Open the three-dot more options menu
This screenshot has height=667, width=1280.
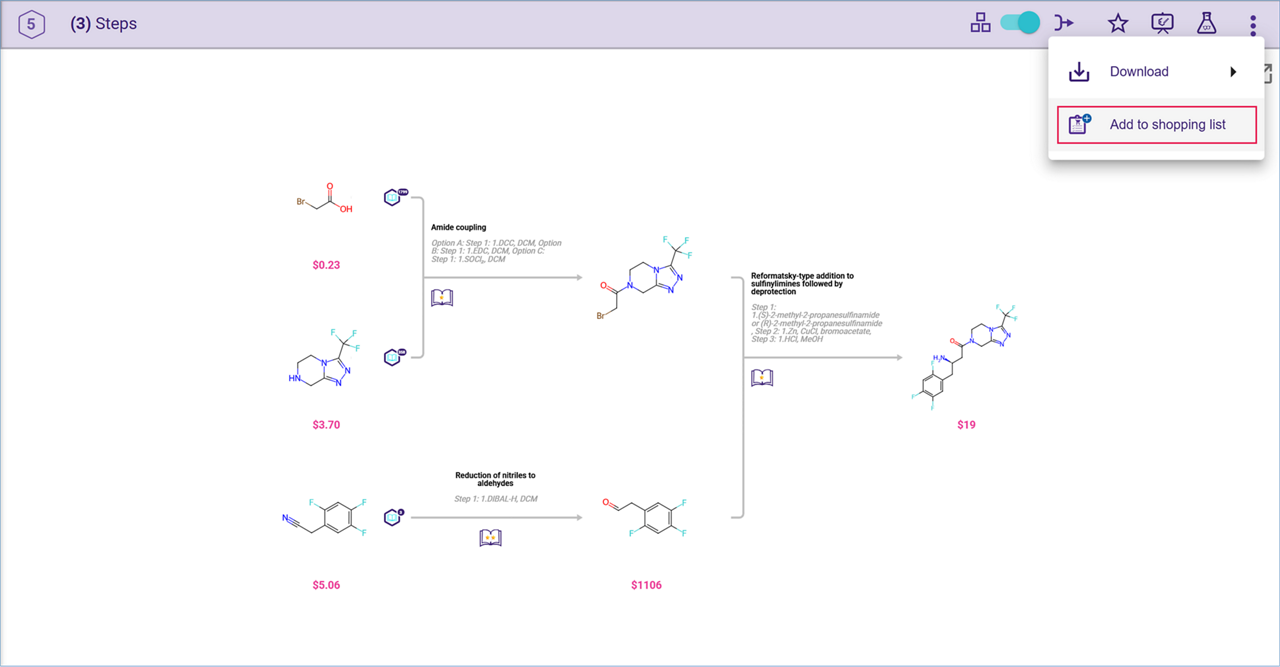click(x=1252, y=24)
